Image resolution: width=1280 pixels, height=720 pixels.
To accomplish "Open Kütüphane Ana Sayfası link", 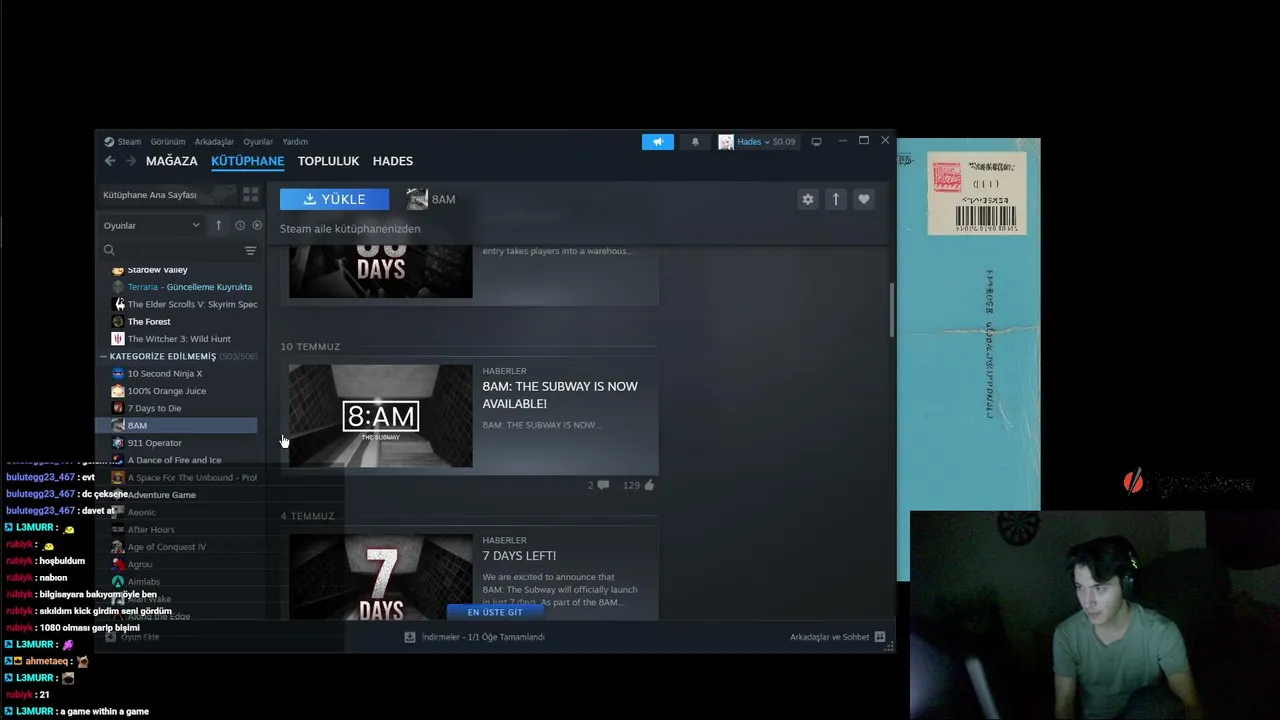I will coord(150,195).
